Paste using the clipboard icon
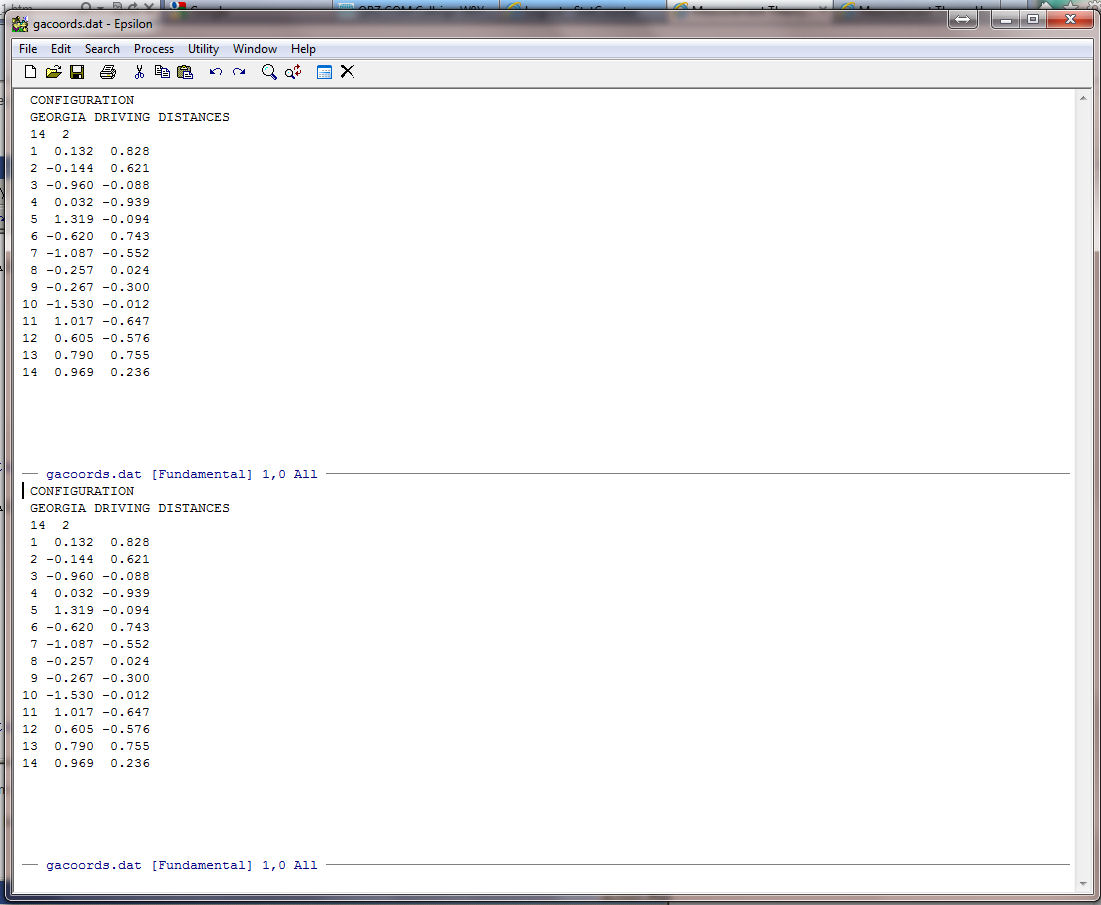The height and width of the screenshot is (905, 1101). [x=185, y=72]
